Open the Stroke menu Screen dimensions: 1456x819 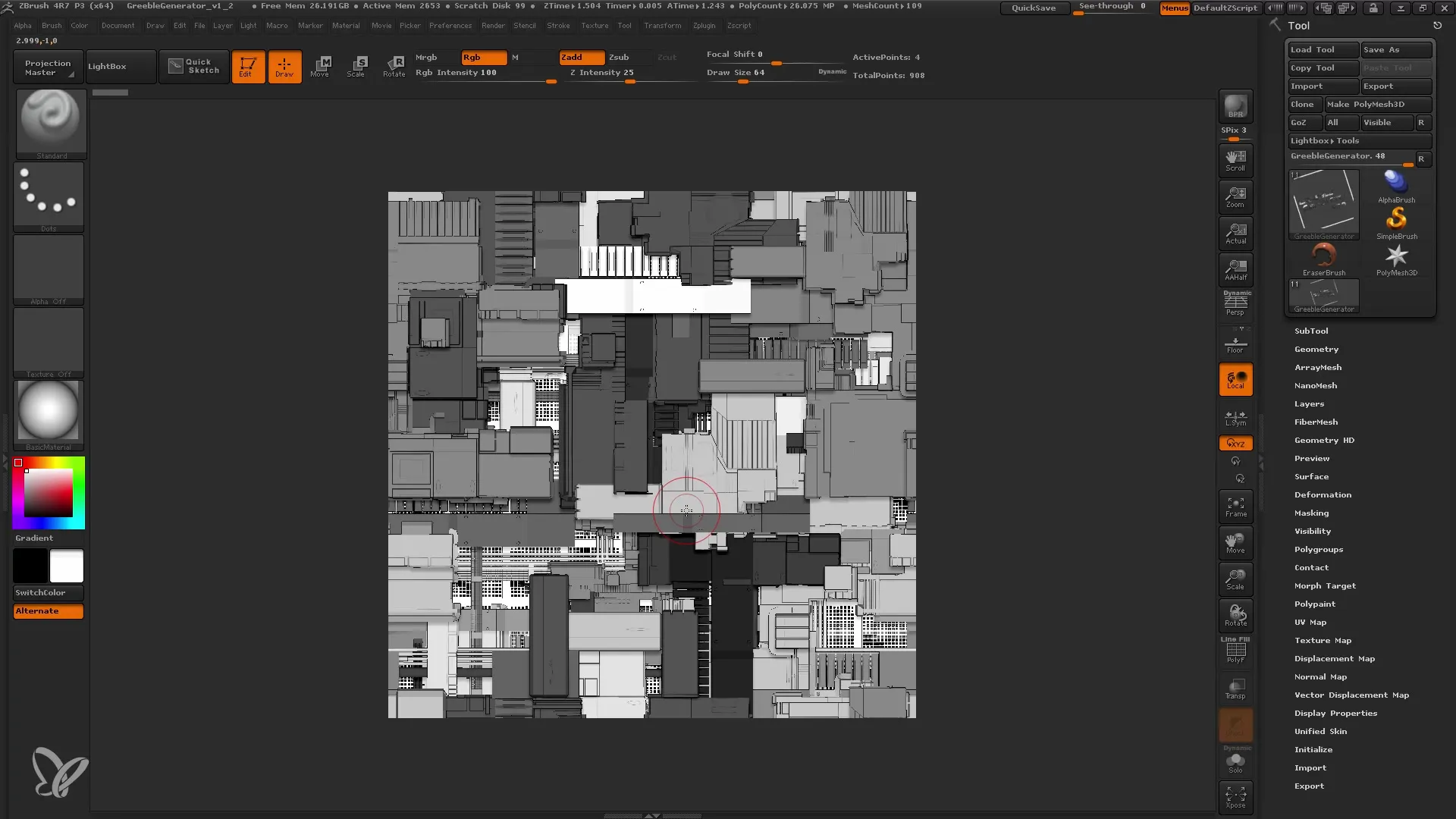pos(558,25)
